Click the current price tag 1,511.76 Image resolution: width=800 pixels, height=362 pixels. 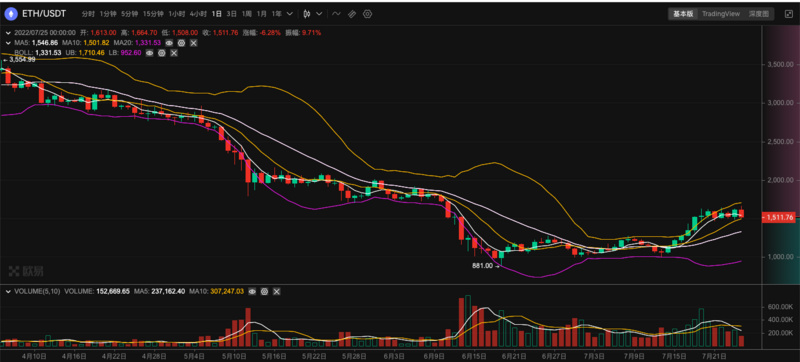(779, 218)
